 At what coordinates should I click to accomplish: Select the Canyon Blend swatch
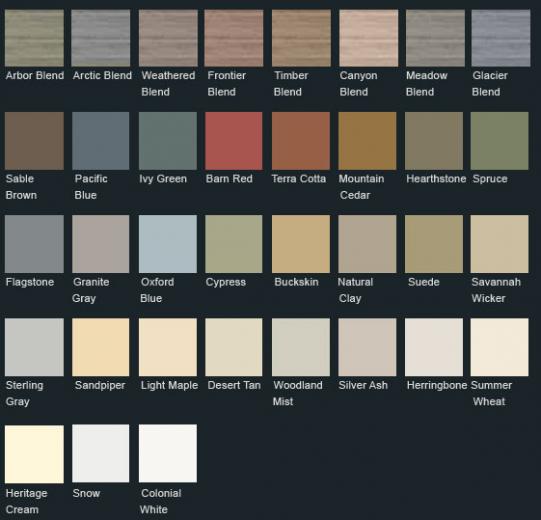[368, 38]
